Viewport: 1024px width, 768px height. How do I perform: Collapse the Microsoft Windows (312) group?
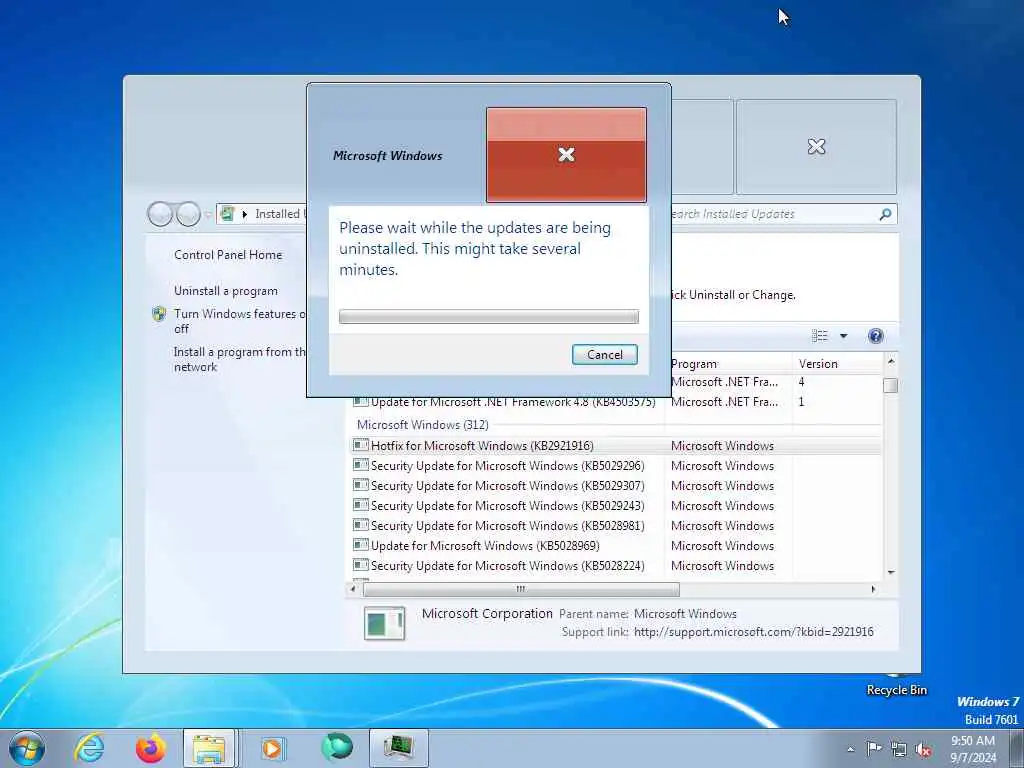click(x=423, y=424)
